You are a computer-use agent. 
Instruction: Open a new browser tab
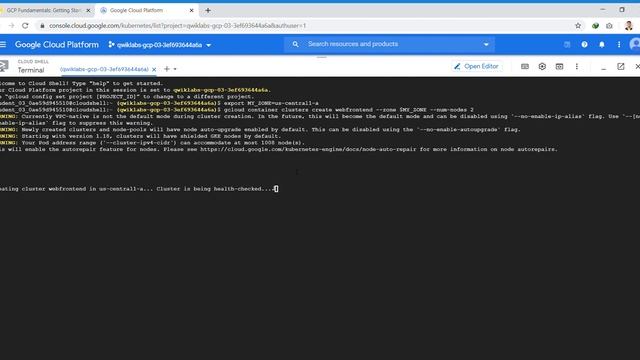tap(208, 11)
